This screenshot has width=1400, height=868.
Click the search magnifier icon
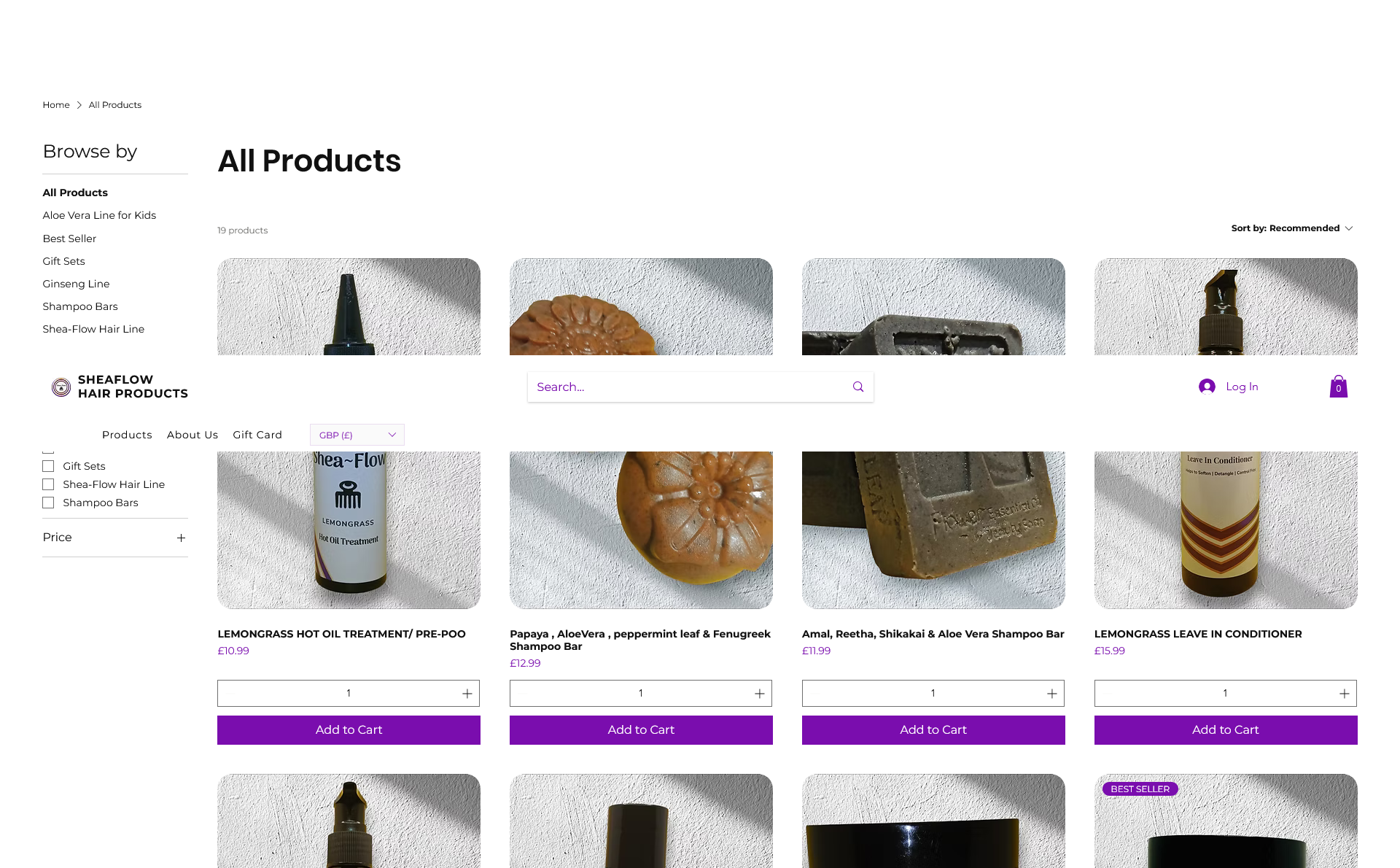click(x=858, y=387)
